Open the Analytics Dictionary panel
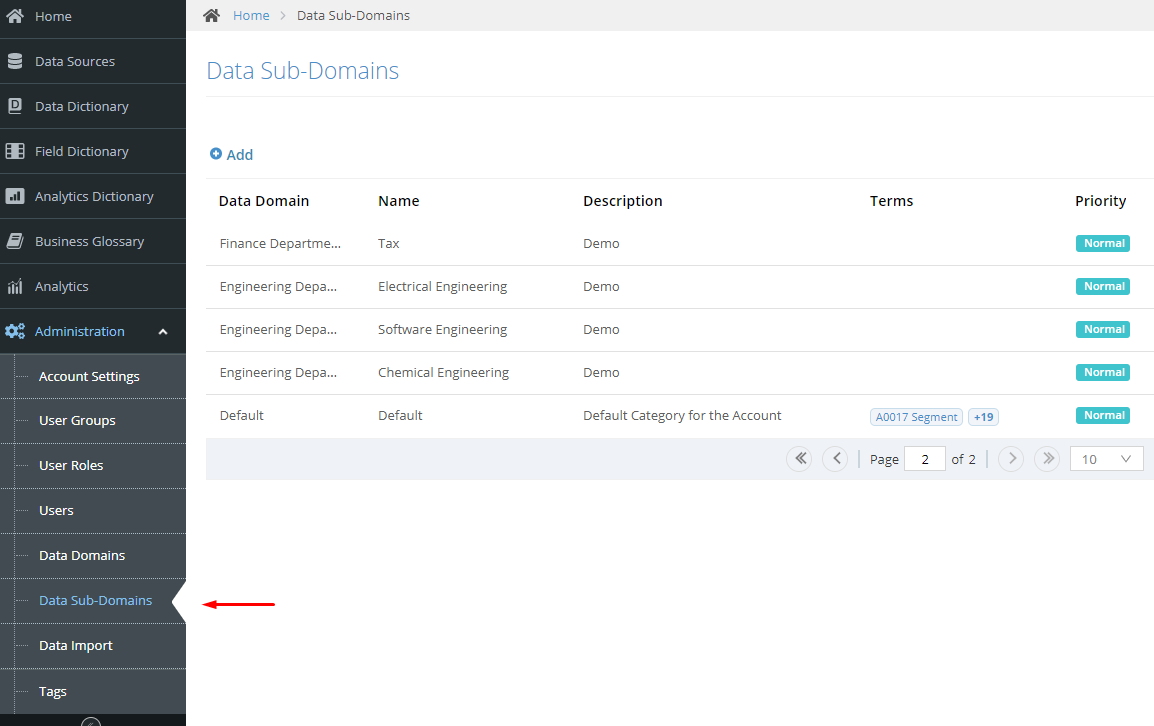This screenshot has height=726, width=1154. pyautogui.click(x=16, y=196)
